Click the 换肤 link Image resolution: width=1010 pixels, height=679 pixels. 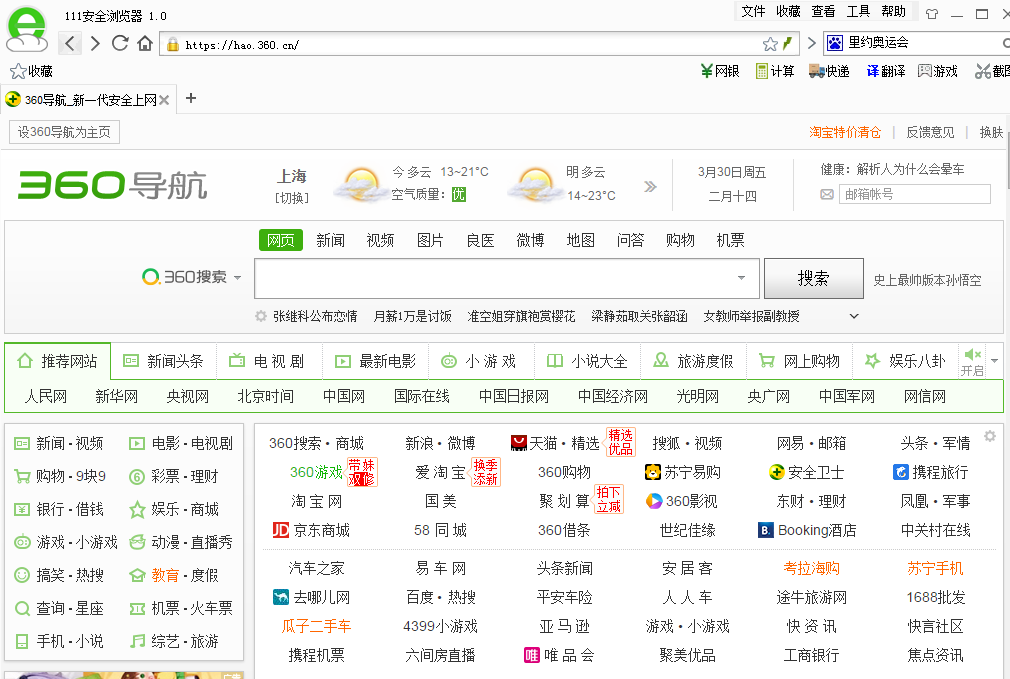(x=991, y=132)
